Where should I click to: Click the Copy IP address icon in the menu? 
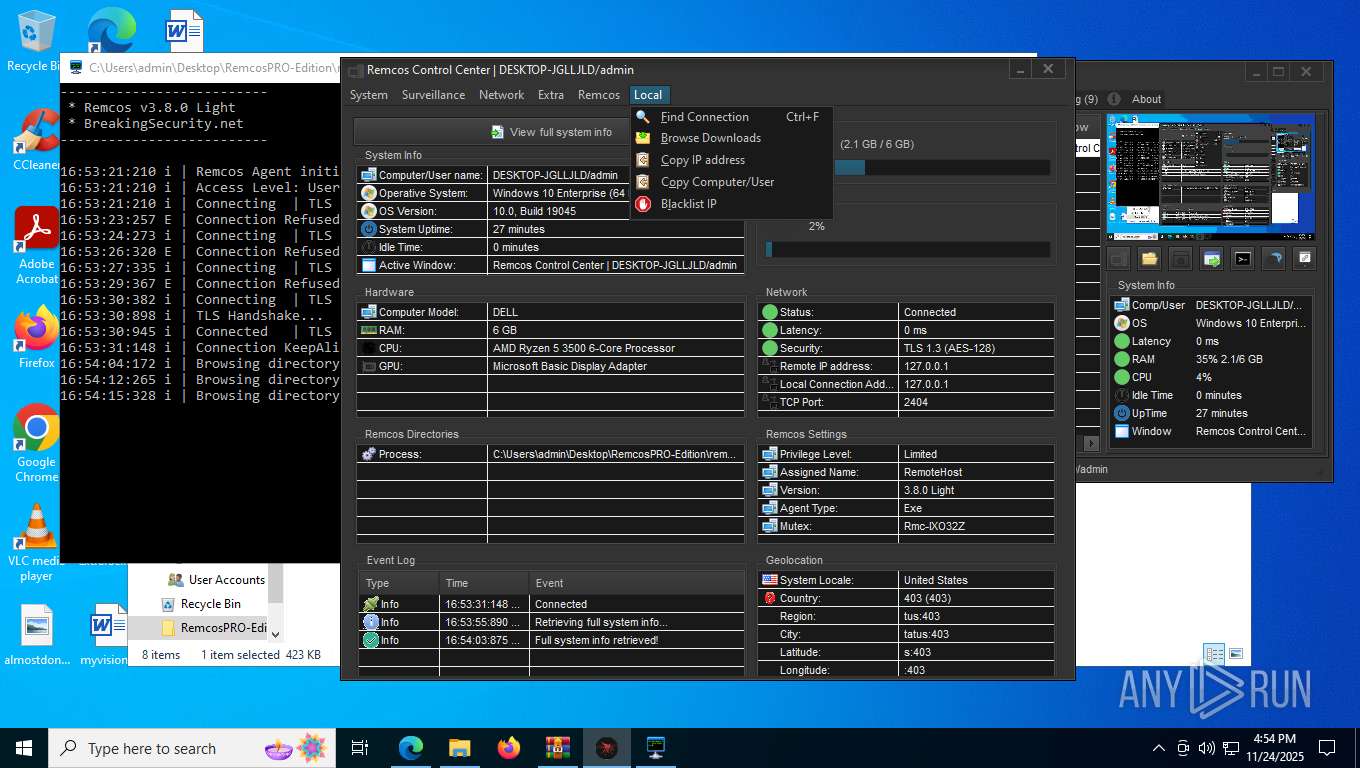643,160
